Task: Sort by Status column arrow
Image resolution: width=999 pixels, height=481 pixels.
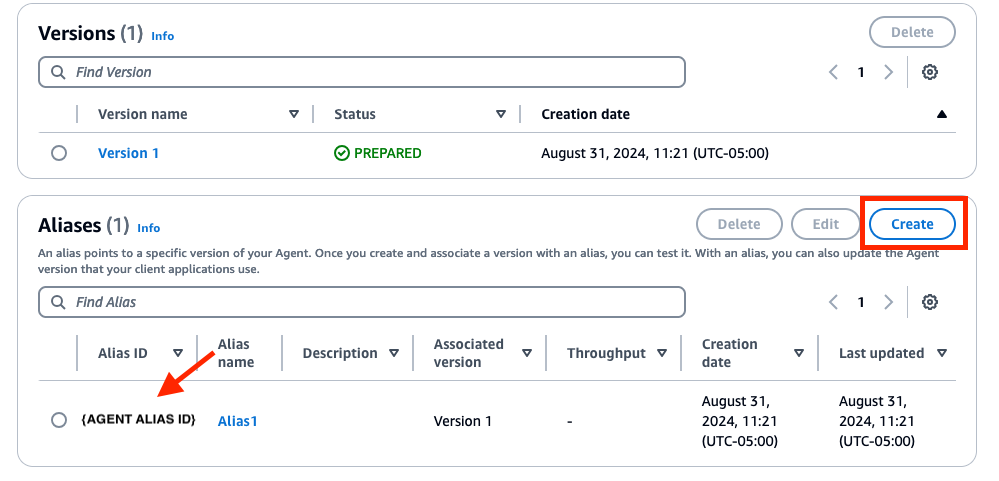Action: click(501, 115)
